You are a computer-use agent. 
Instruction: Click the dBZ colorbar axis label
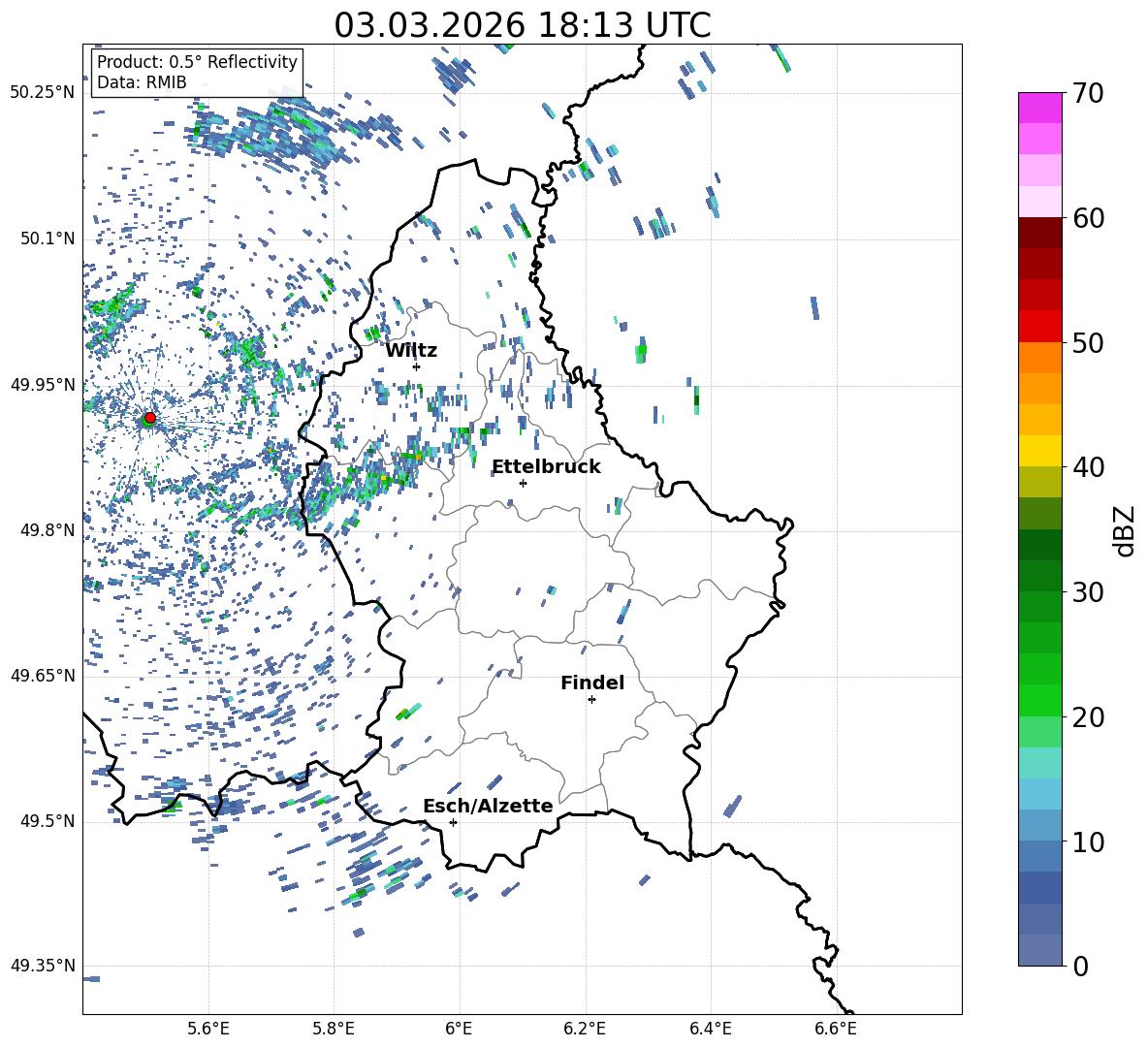pyautogui.click(x=1125, y=530)
